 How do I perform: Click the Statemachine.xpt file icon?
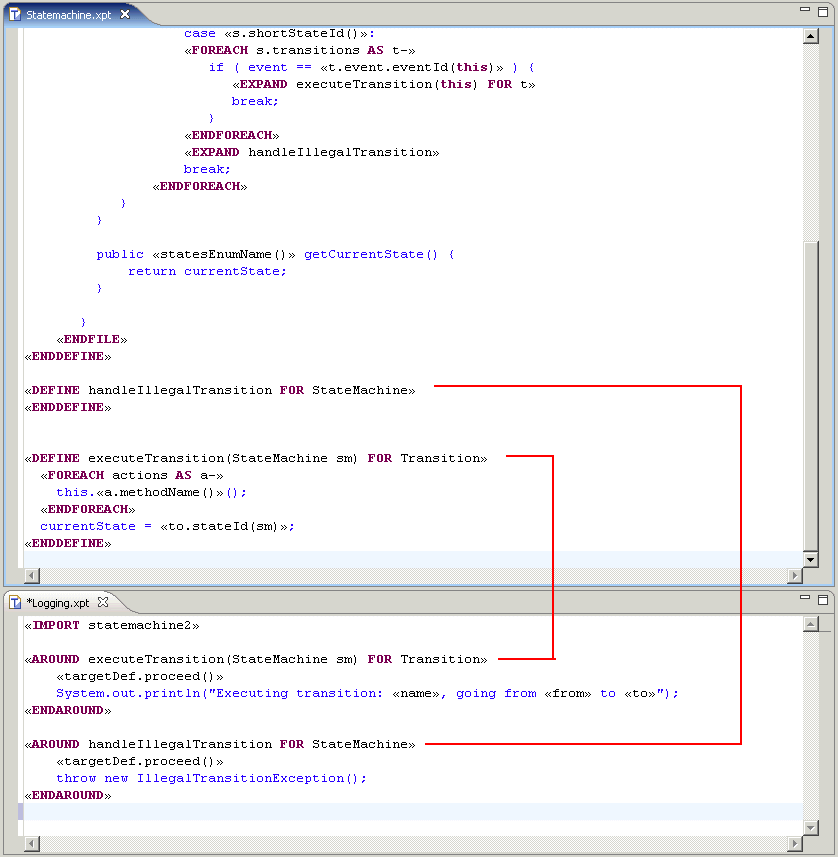point(15,15)
